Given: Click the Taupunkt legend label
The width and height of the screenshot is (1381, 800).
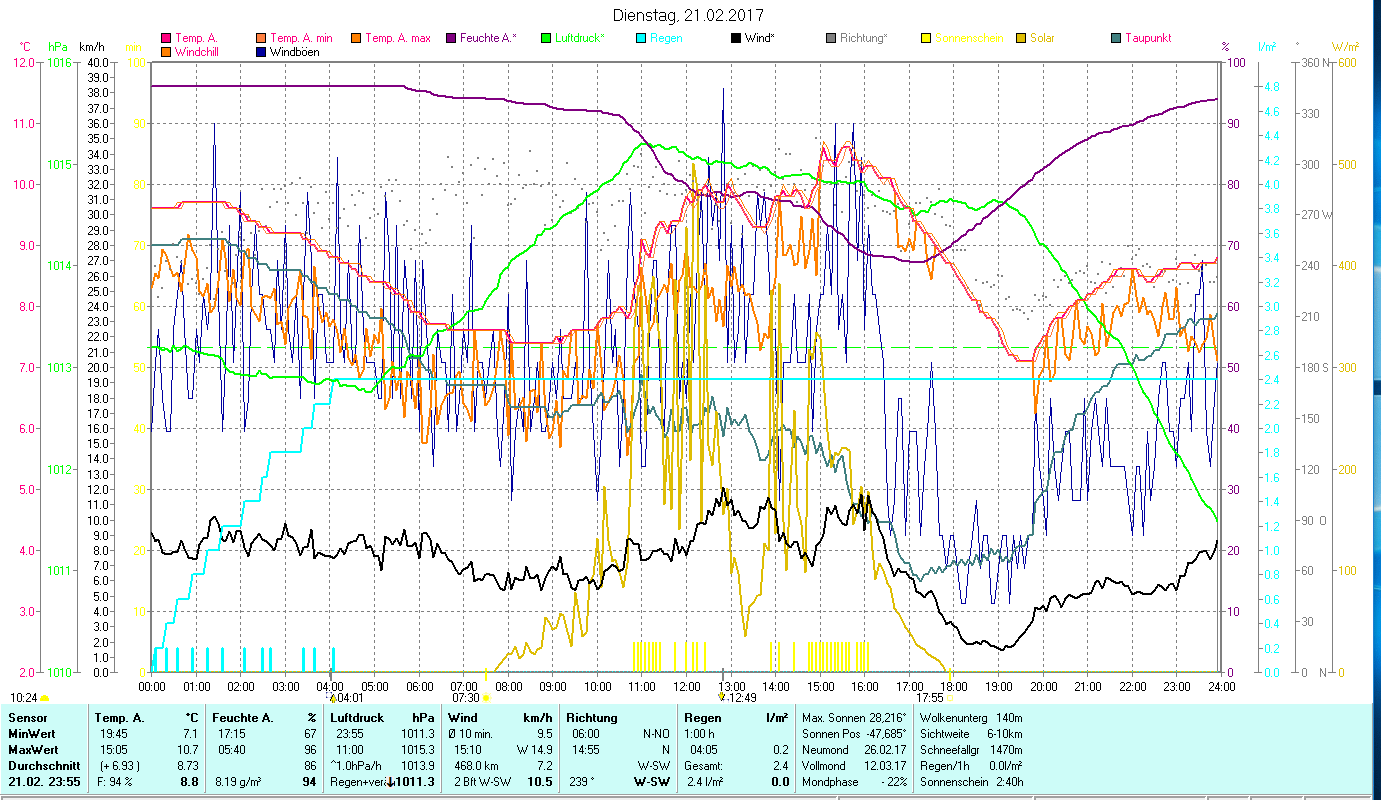Looking at the screenshot, I should [x=1148, y=38].
